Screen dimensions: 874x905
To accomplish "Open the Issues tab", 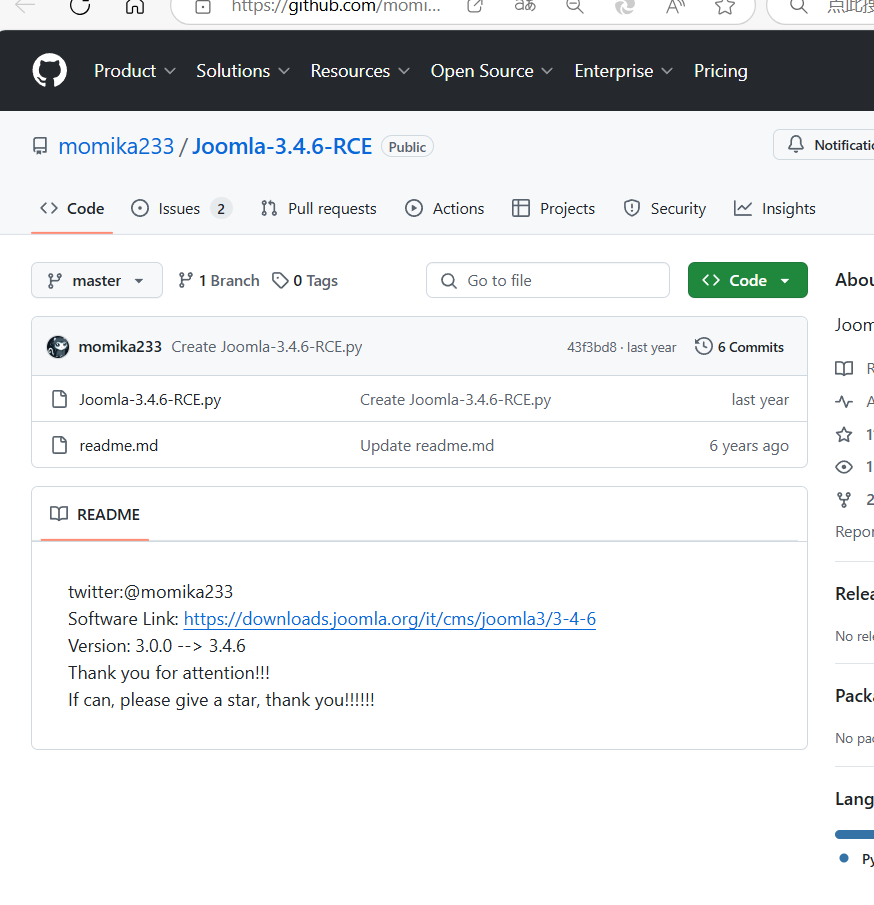I will [x=181, y=208].
